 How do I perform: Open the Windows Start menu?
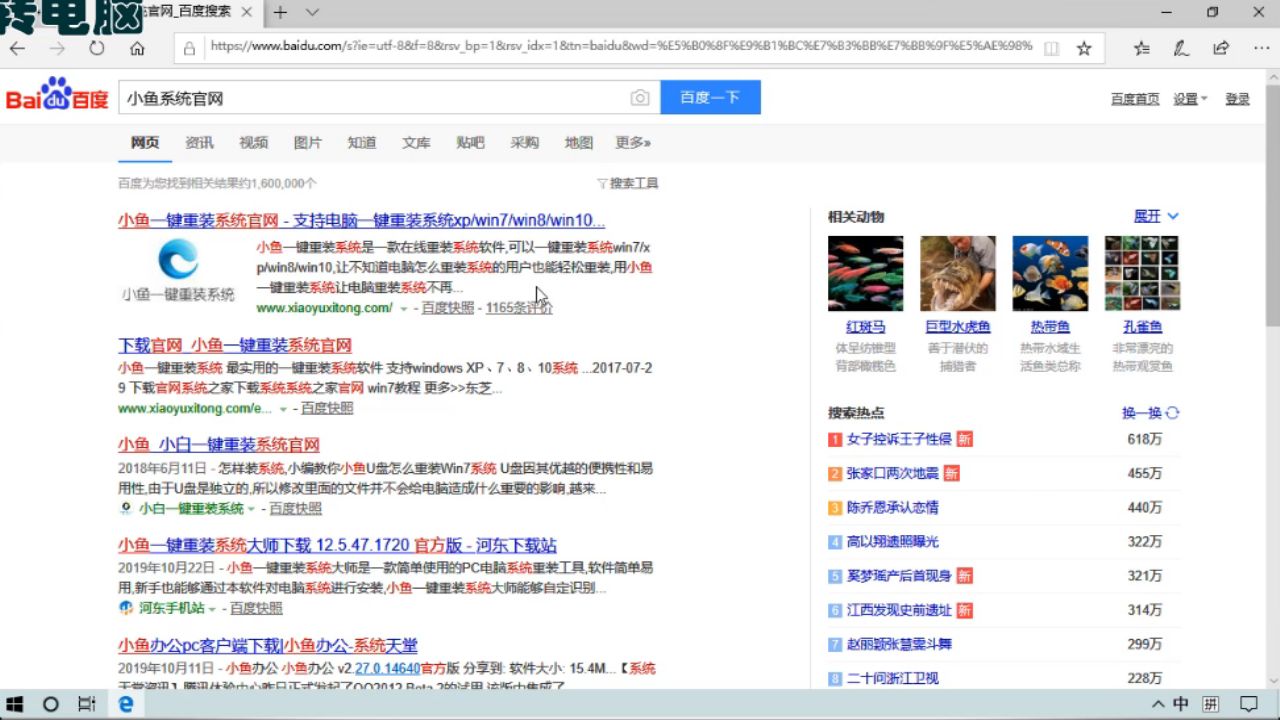[x=15, y=704]
